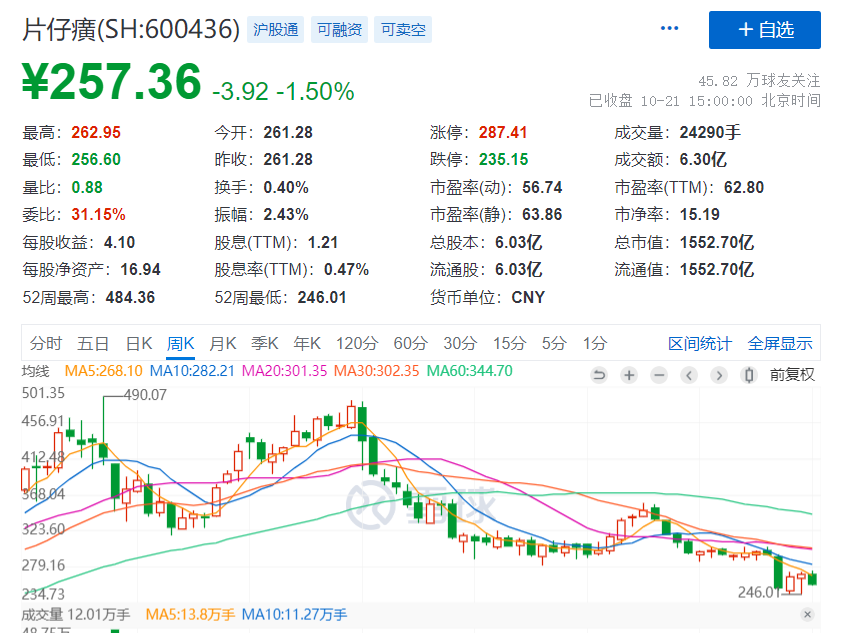841x633 pixels.
Task: Click the 涨停 value 287.41
Action: point(503,133)
